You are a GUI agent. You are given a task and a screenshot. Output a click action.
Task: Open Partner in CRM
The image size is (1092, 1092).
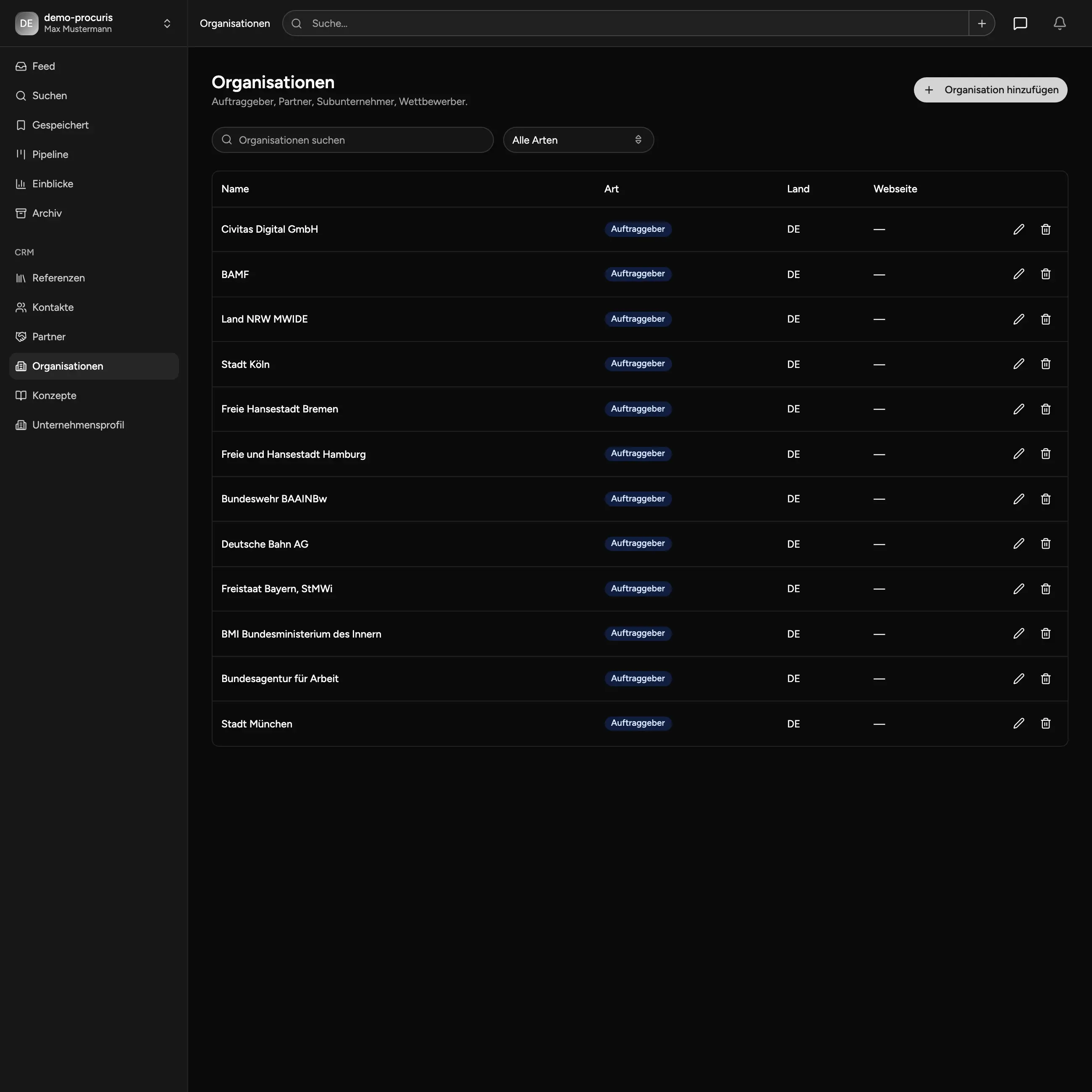pyautogui.click(x=94, y=336)
